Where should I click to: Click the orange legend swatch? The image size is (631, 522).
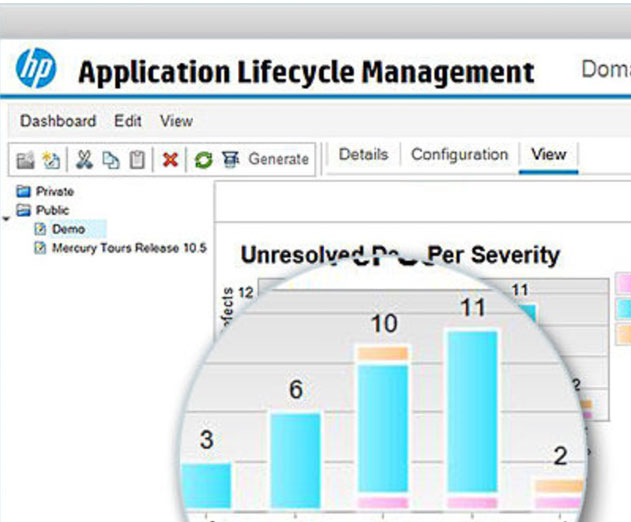(x=624, y=335)
